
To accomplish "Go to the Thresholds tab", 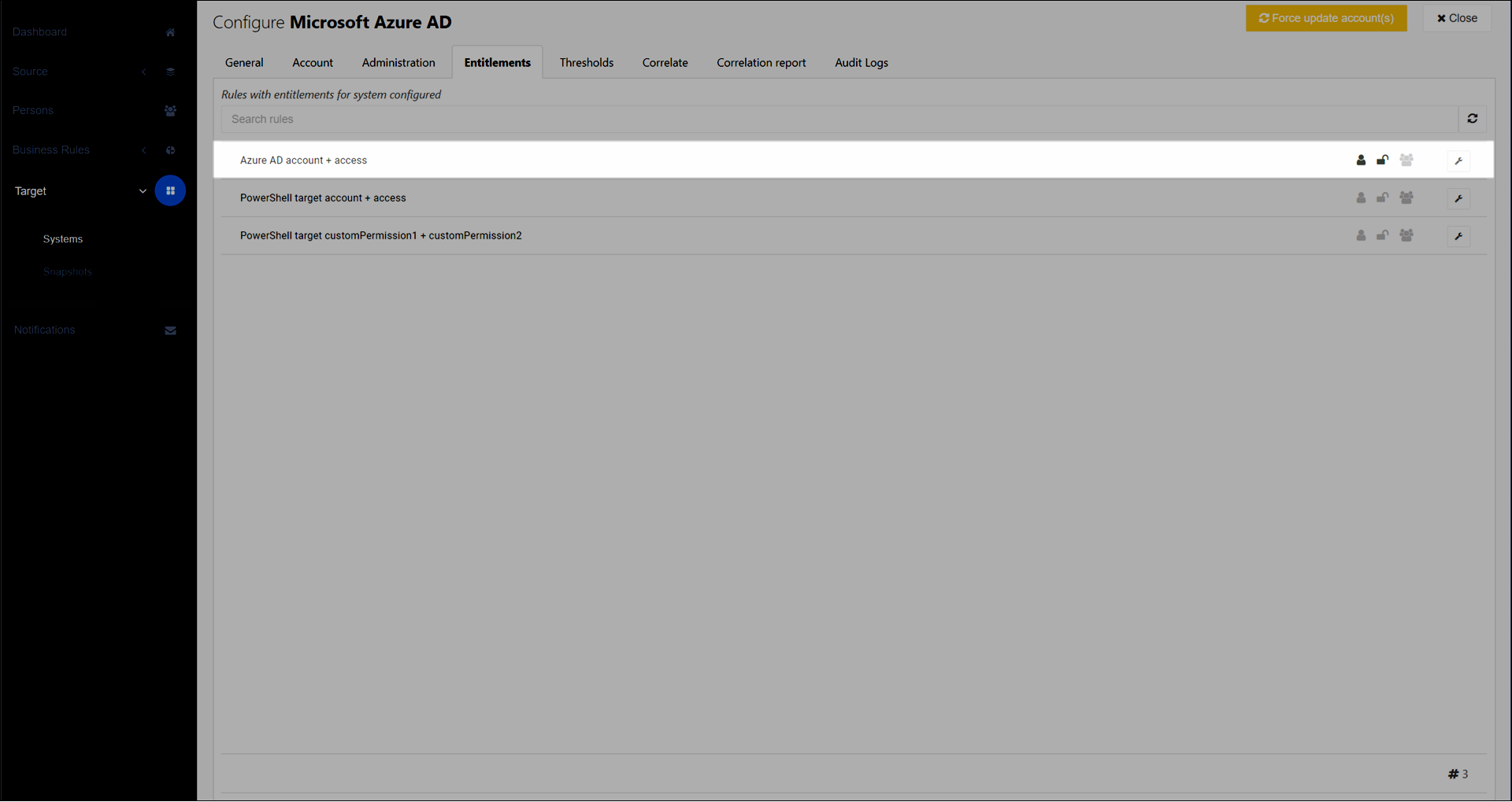I will pos(587,63).
